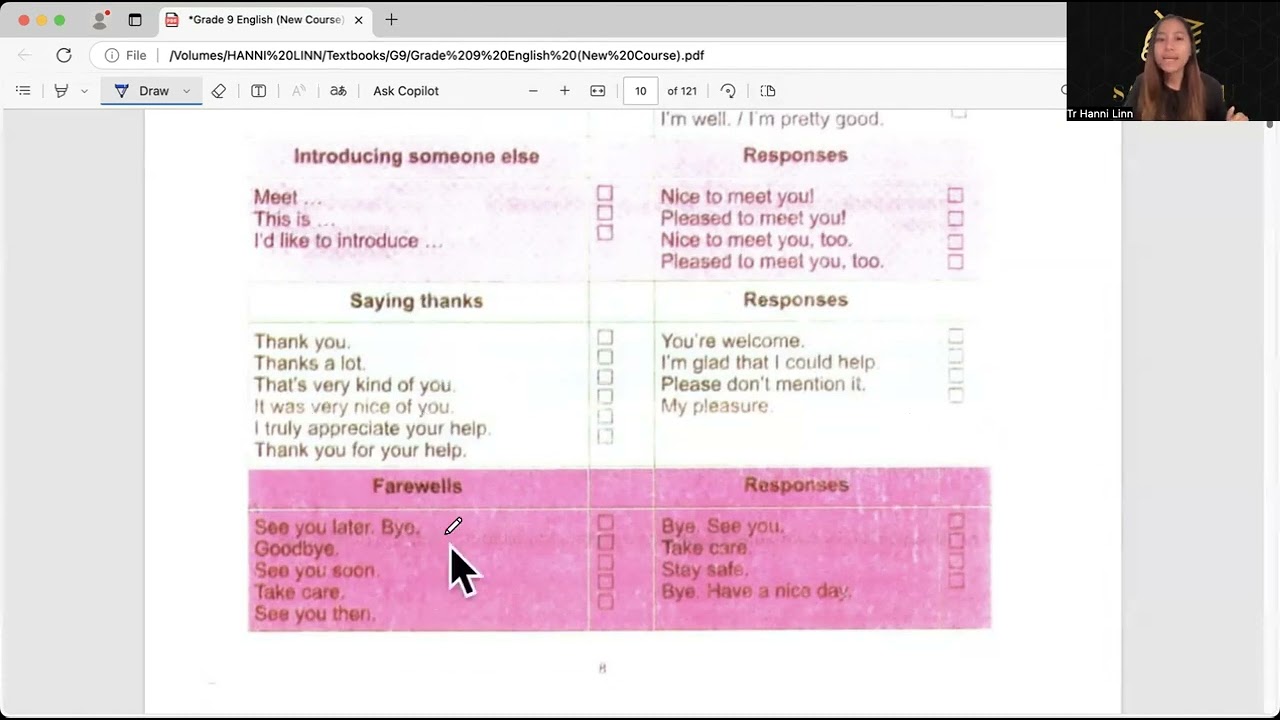The width and height of the screenshot is (1280, 720).
Task: Click the 'Saying thanks' heading
Action: tap(416, 301)
